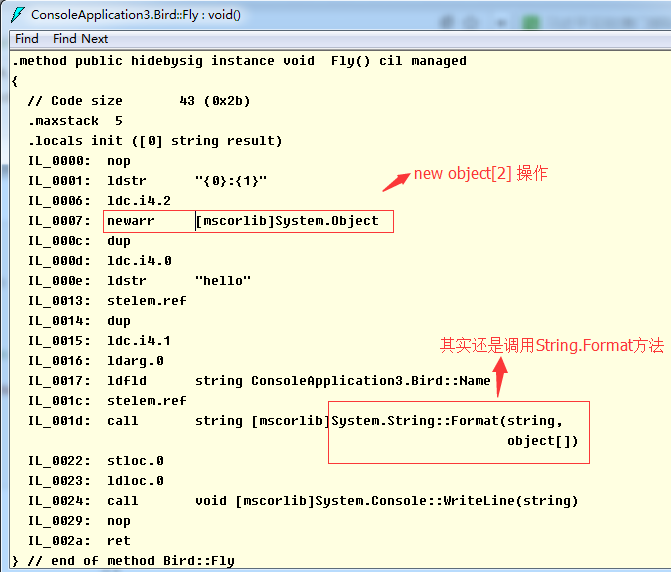Click the newarr System.Object instruction
This screenshot has width=671, height=572.
point(203,221)
